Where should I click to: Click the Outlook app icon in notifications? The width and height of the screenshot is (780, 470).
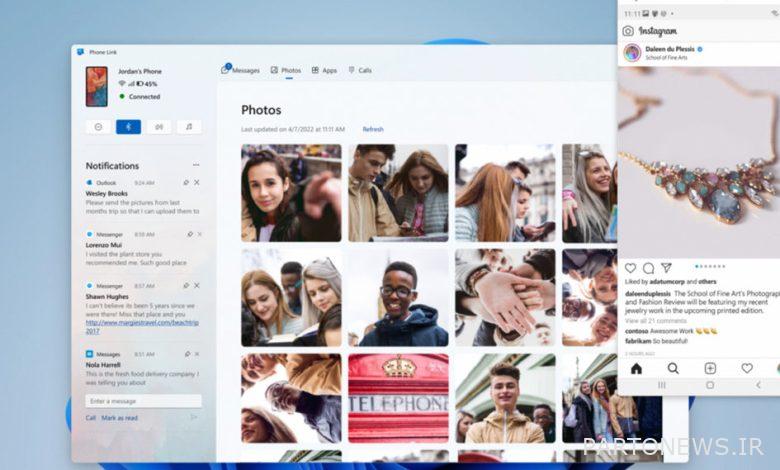click(x=90, y=183)
